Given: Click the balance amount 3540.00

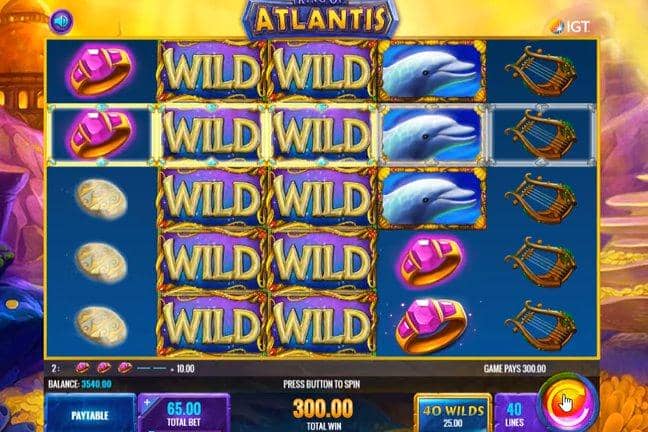Looking at the screenshot, I should click(x=96, y=384).
